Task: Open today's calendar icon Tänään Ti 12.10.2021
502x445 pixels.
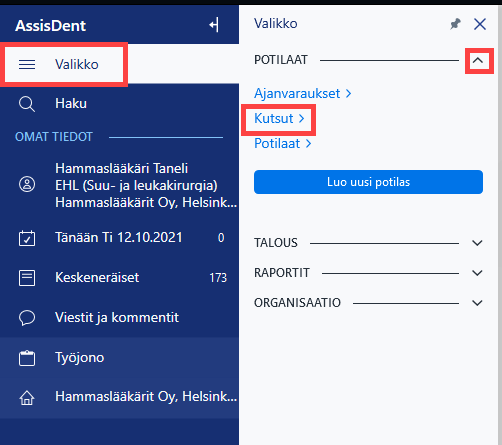Action: click(x=27, y=238)
